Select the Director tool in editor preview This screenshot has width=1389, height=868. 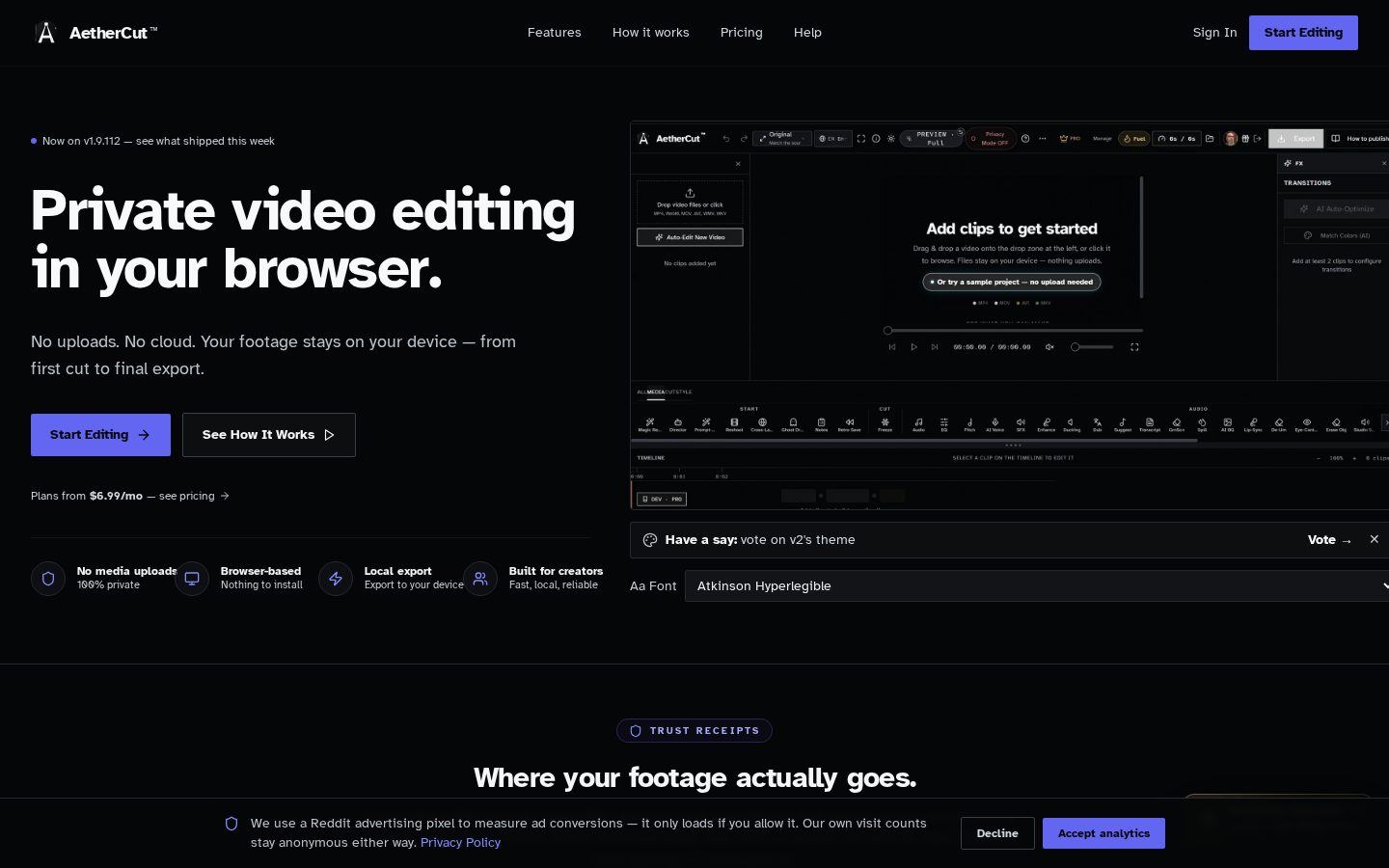678,422
